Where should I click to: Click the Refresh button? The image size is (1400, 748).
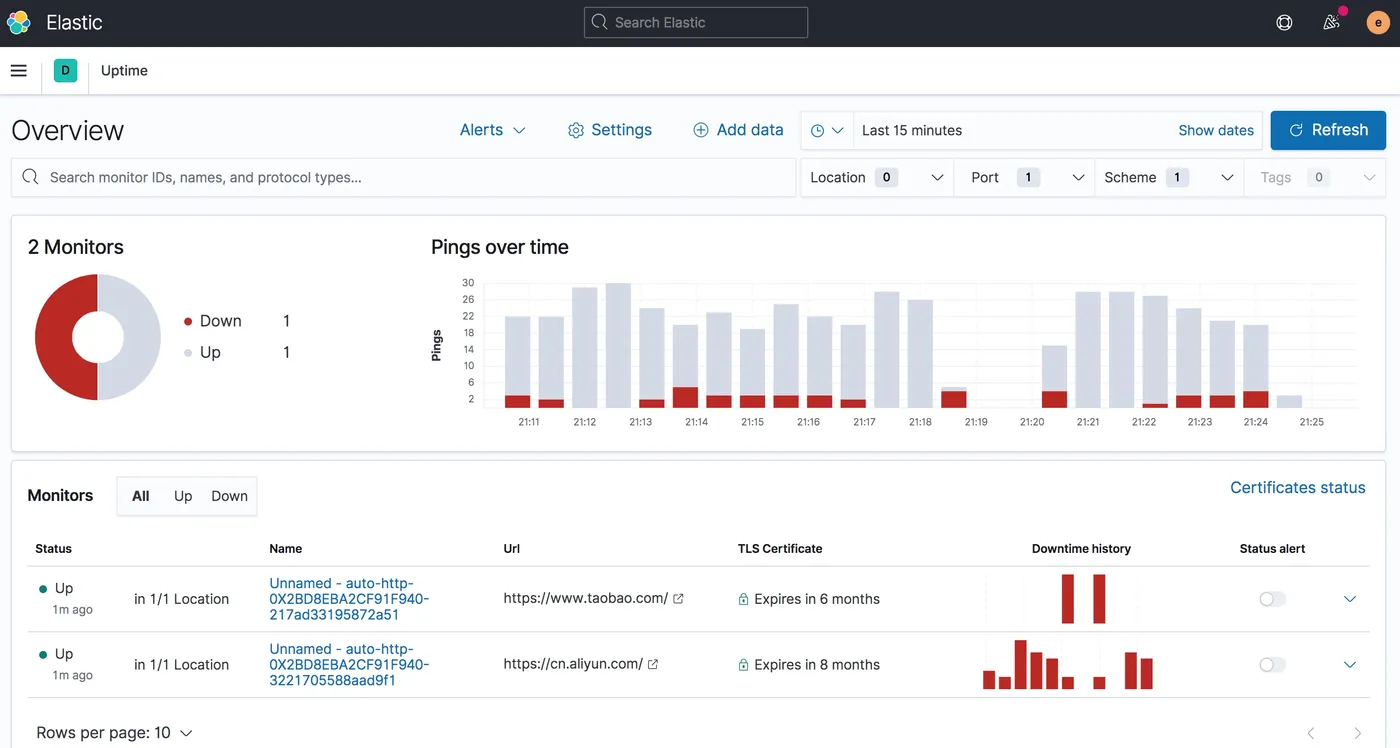[1328, 130]
